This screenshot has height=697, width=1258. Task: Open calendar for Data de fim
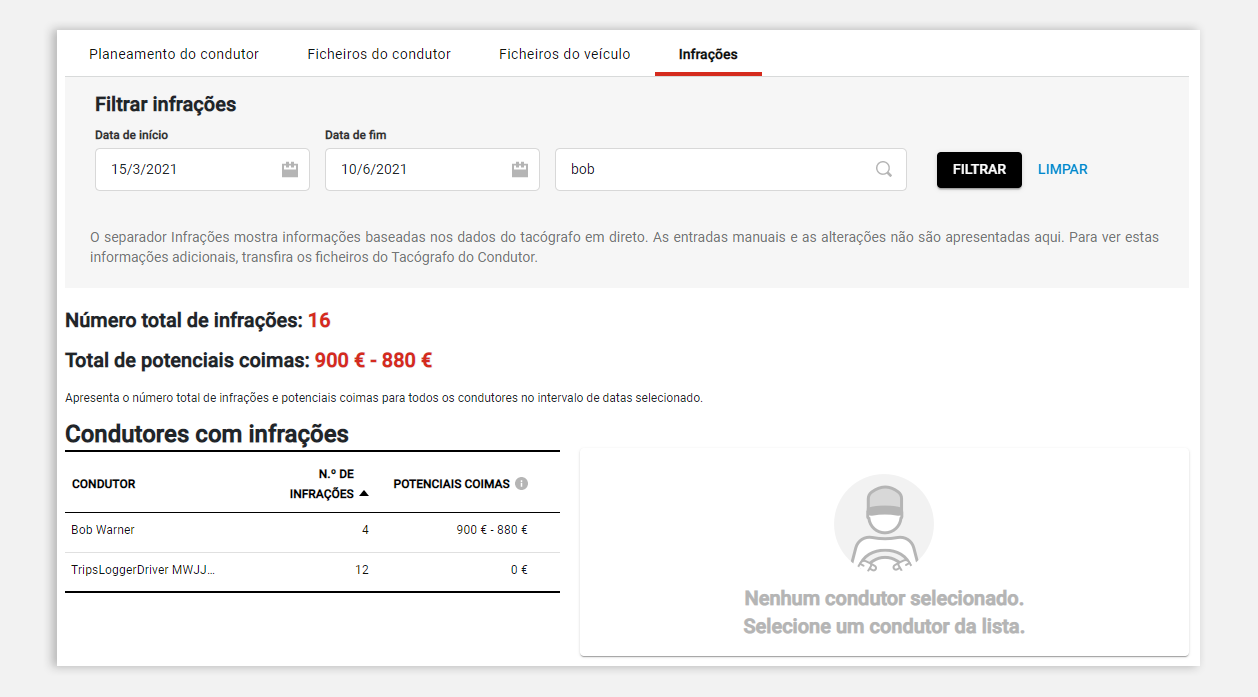click(x=520, y=169)
